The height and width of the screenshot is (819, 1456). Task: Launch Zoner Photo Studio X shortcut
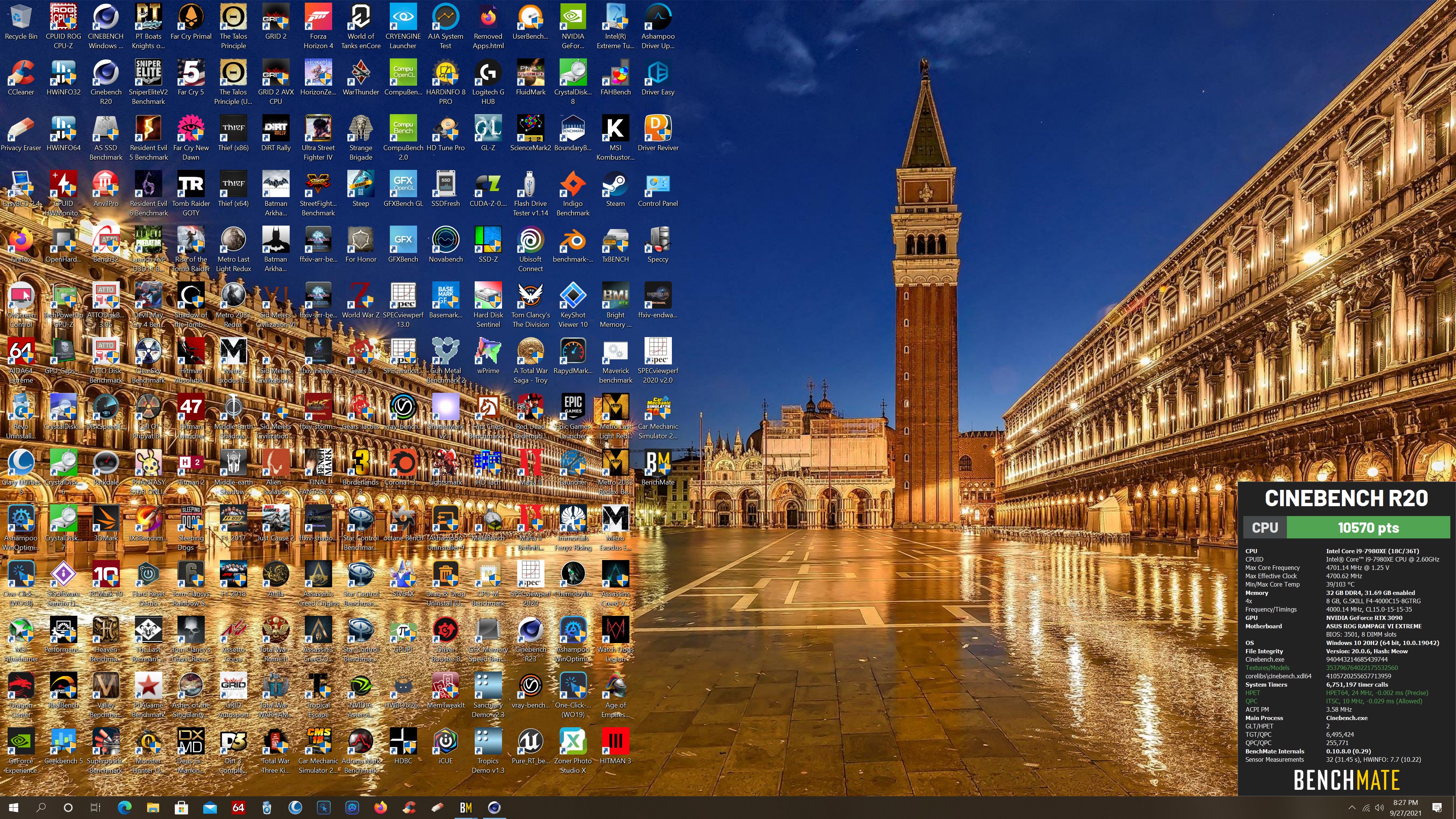pos(573,751)
